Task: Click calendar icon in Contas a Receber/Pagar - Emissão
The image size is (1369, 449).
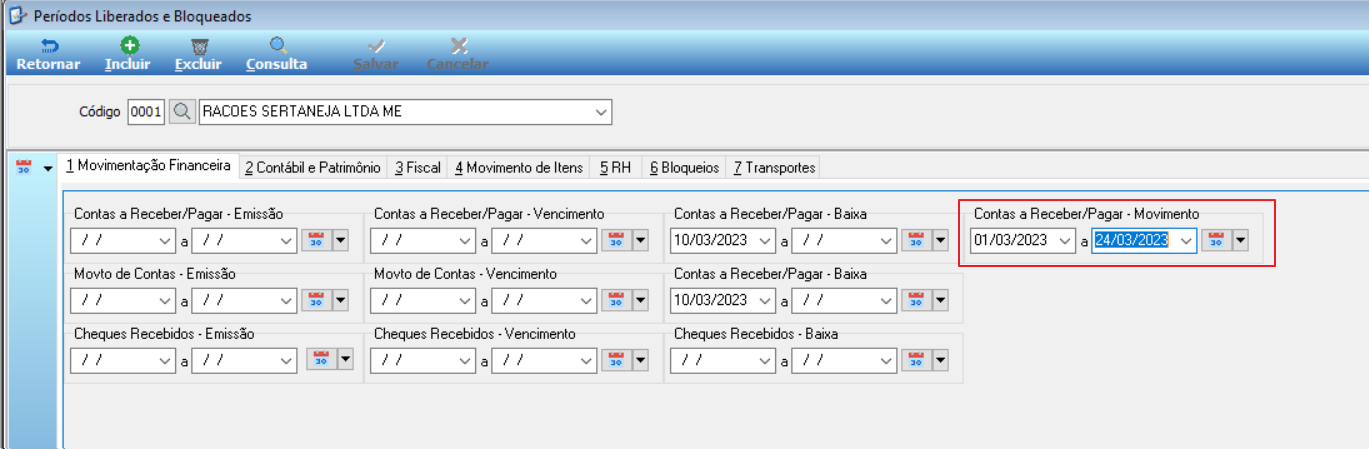Action: pos(316,241)
